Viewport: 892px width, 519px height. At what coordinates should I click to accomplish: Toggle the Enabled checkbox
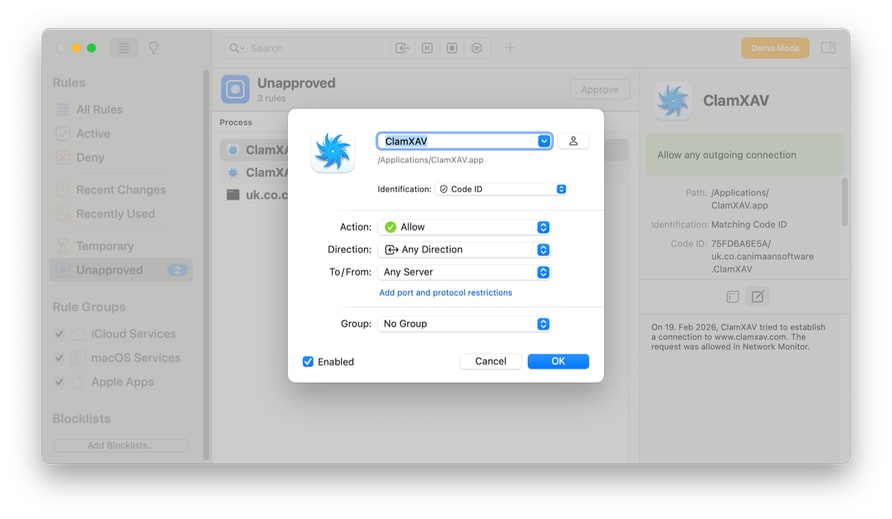(x=308, y=361)
